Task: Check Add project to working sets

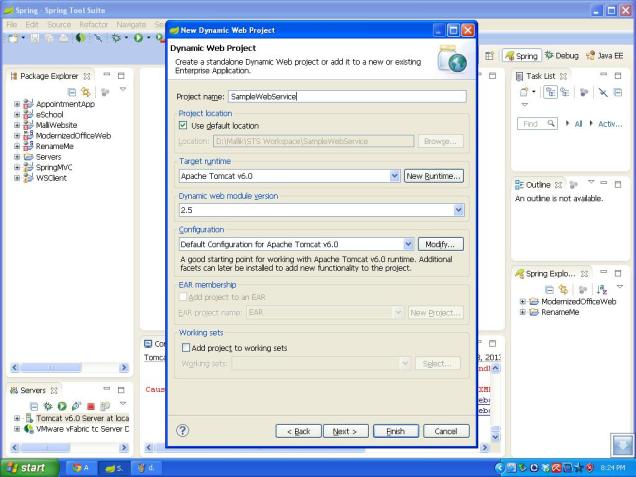Action: pos(186,348)
